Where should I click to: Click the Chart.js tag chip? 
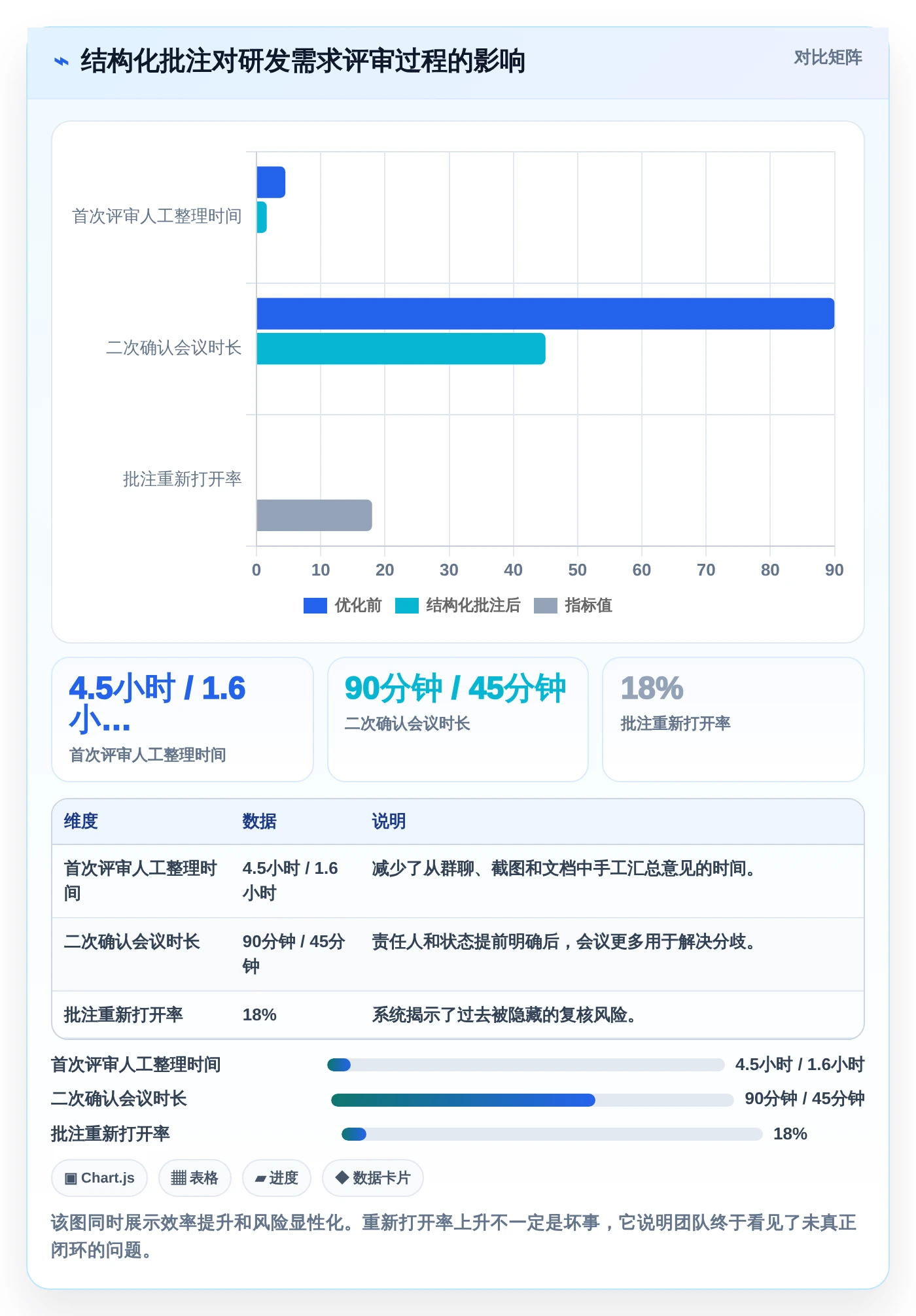99,1178
